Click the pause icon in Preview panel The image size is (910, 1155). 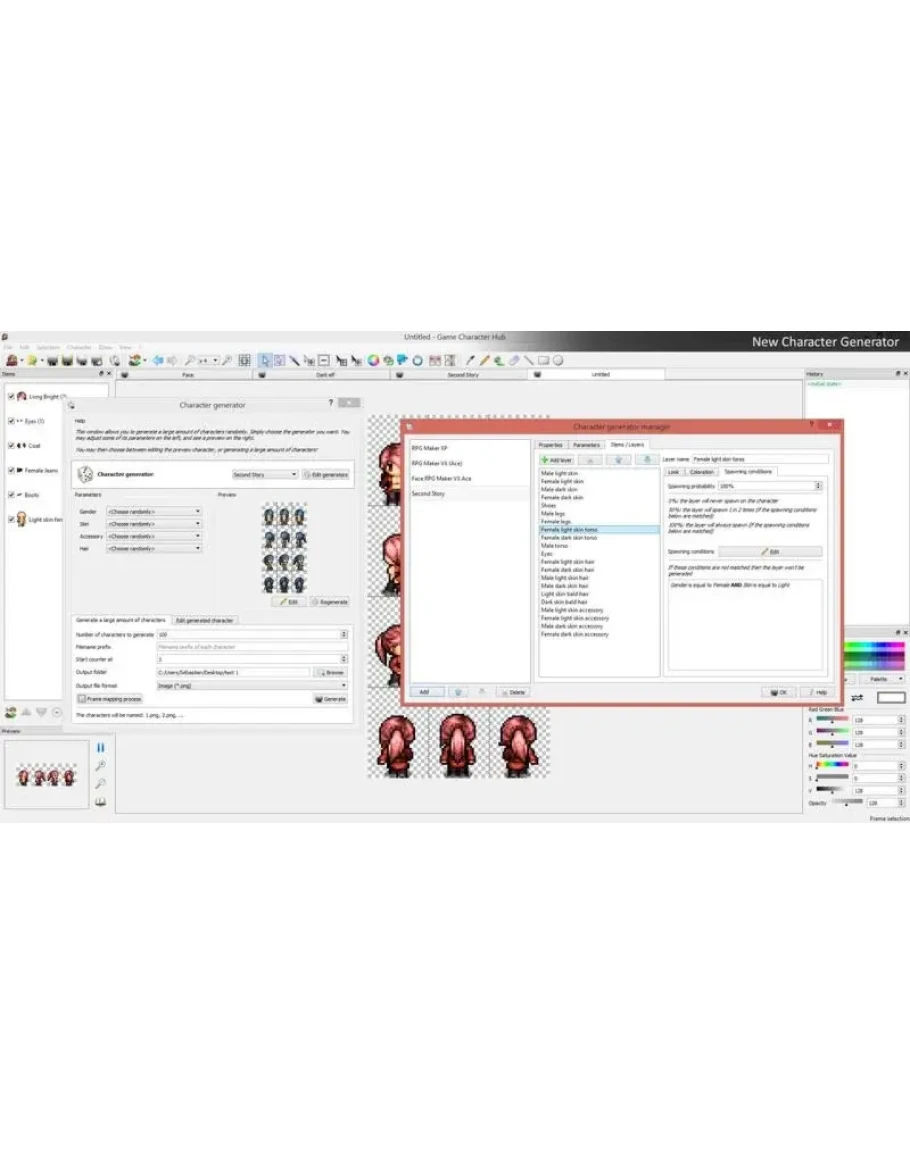(100, 747)
